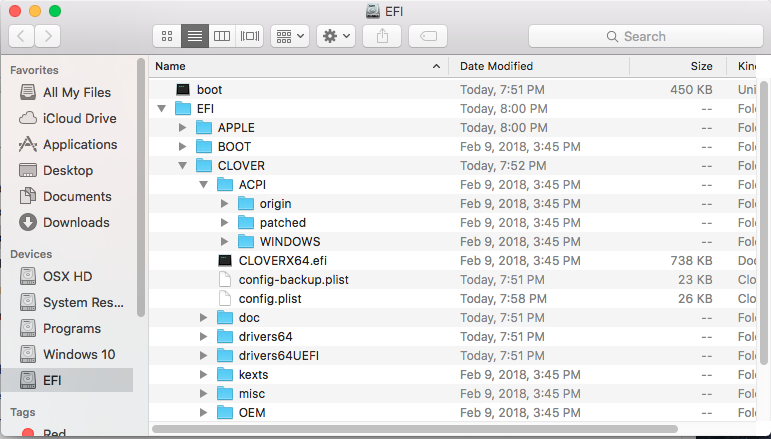Viewport: 771px width, 439px height.
Task: Expand the doc folder
Action: pos(204,318)
